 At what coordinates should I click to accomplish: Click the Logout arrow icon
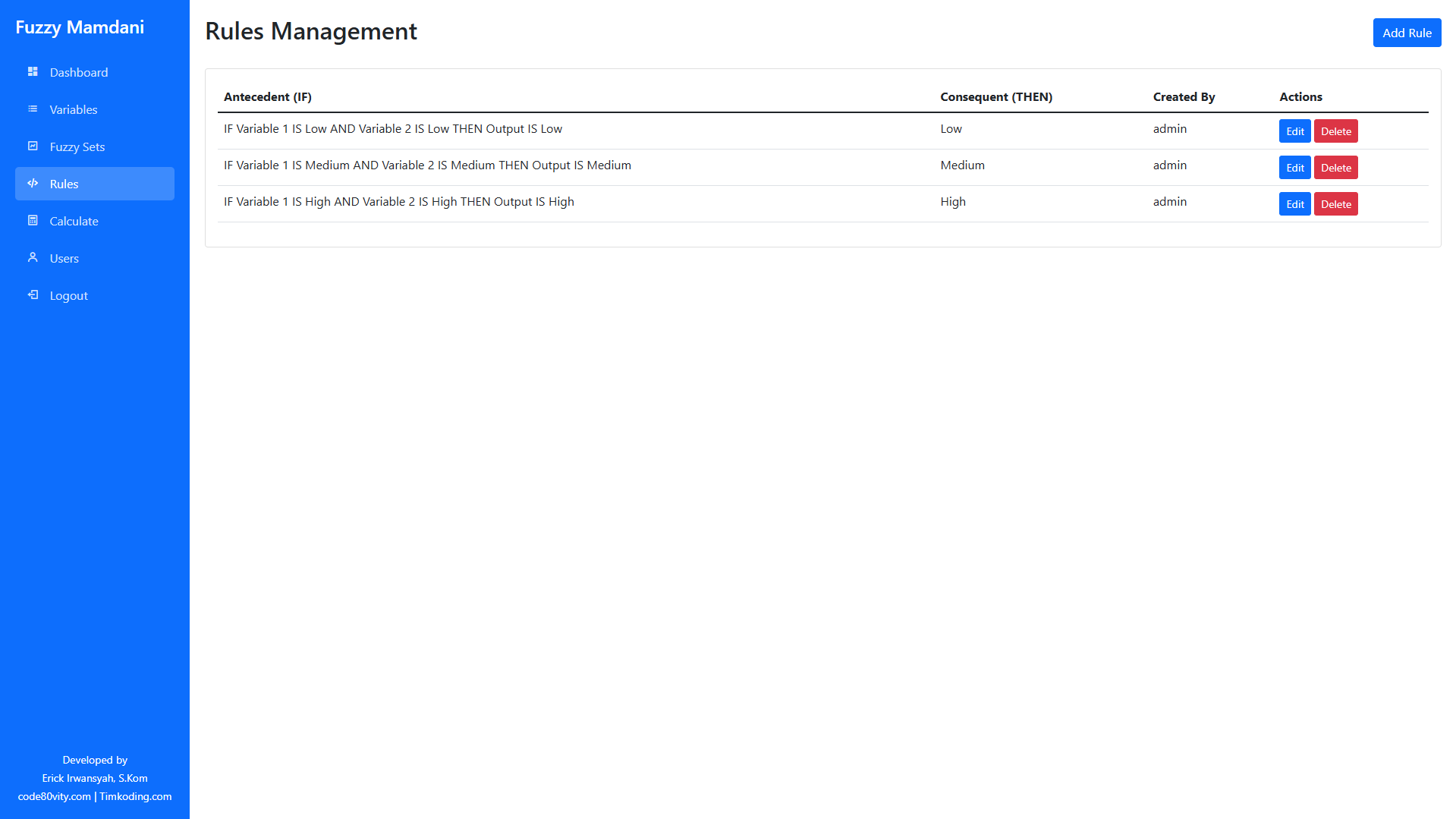33,295
